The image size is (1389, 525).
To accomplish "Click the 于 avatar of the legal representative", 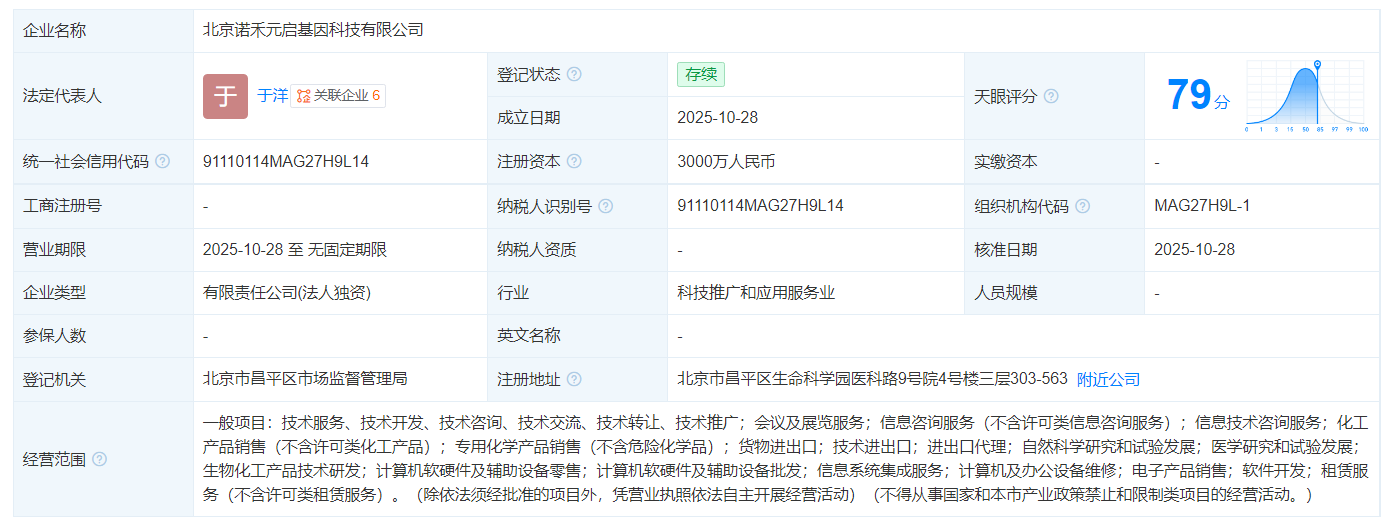I will pyautogui.click(x=225, y=96).
